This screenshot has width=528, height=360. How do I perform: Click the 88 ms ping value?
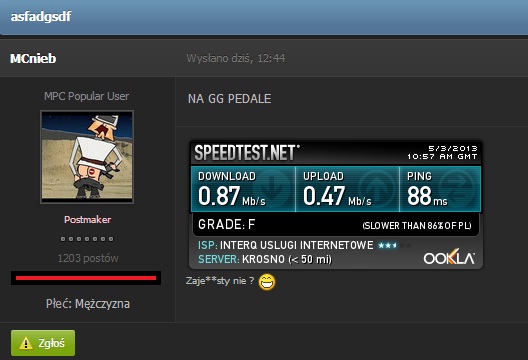pyautogui.click(x=427, y=196)
